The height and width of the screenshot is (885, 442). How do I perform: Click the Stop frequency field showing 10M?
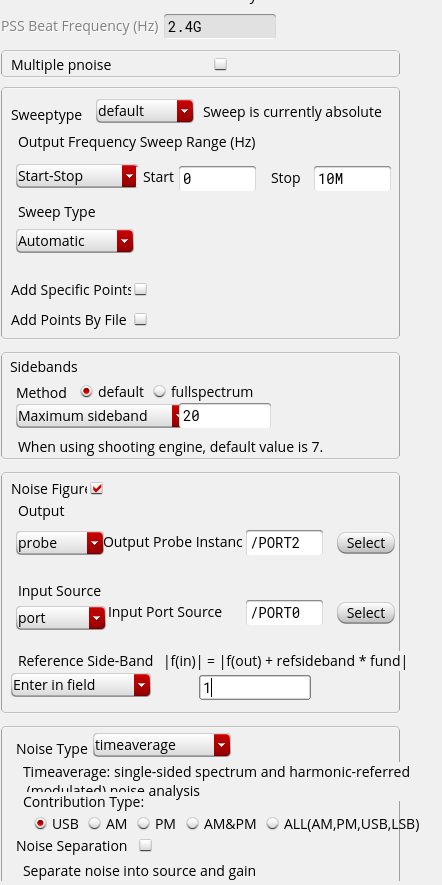[x=352, y=179]
